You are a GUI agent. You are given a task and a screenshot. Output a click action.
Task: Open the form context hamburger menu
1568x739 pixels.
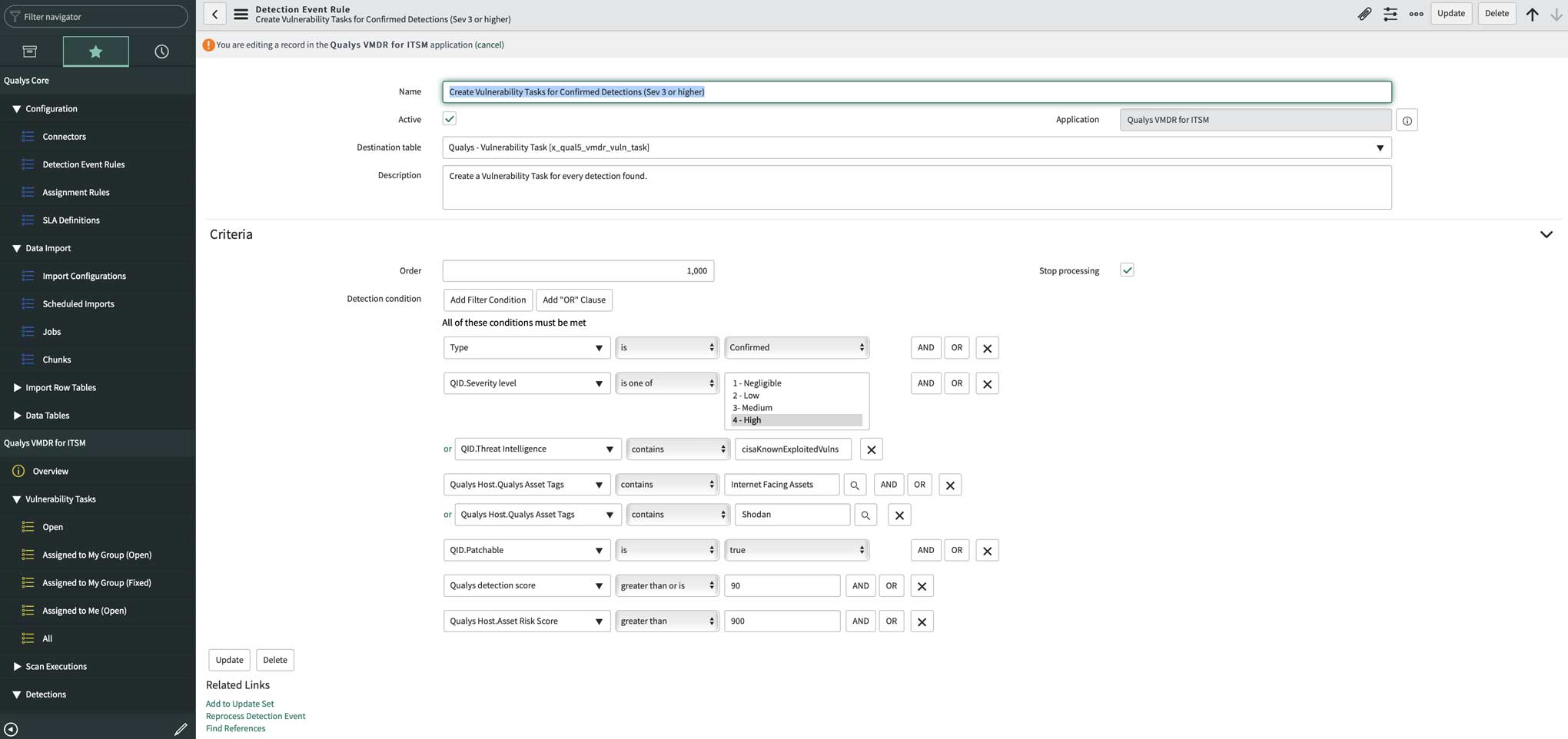[x=241, y=14]
